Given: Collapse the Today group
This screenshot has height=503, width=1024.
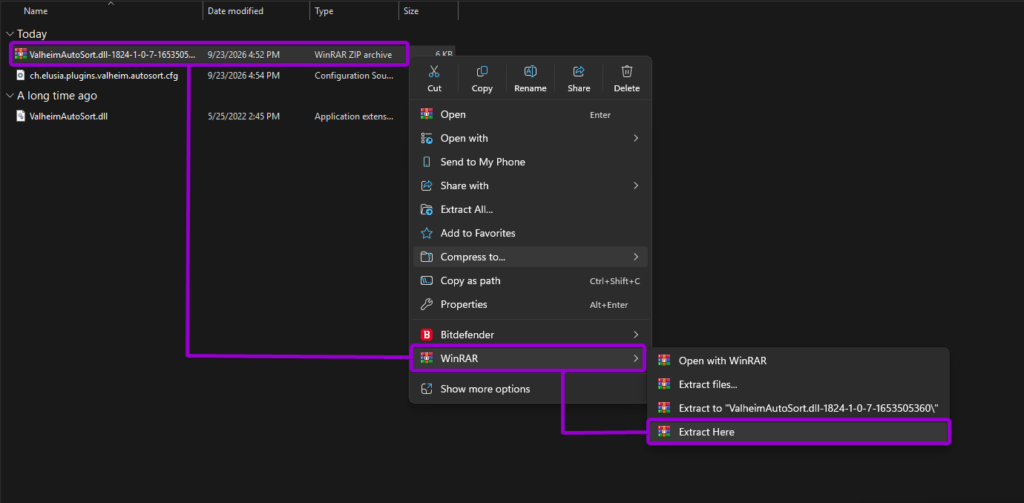Looking at the screenshot, I should point(9,34).
